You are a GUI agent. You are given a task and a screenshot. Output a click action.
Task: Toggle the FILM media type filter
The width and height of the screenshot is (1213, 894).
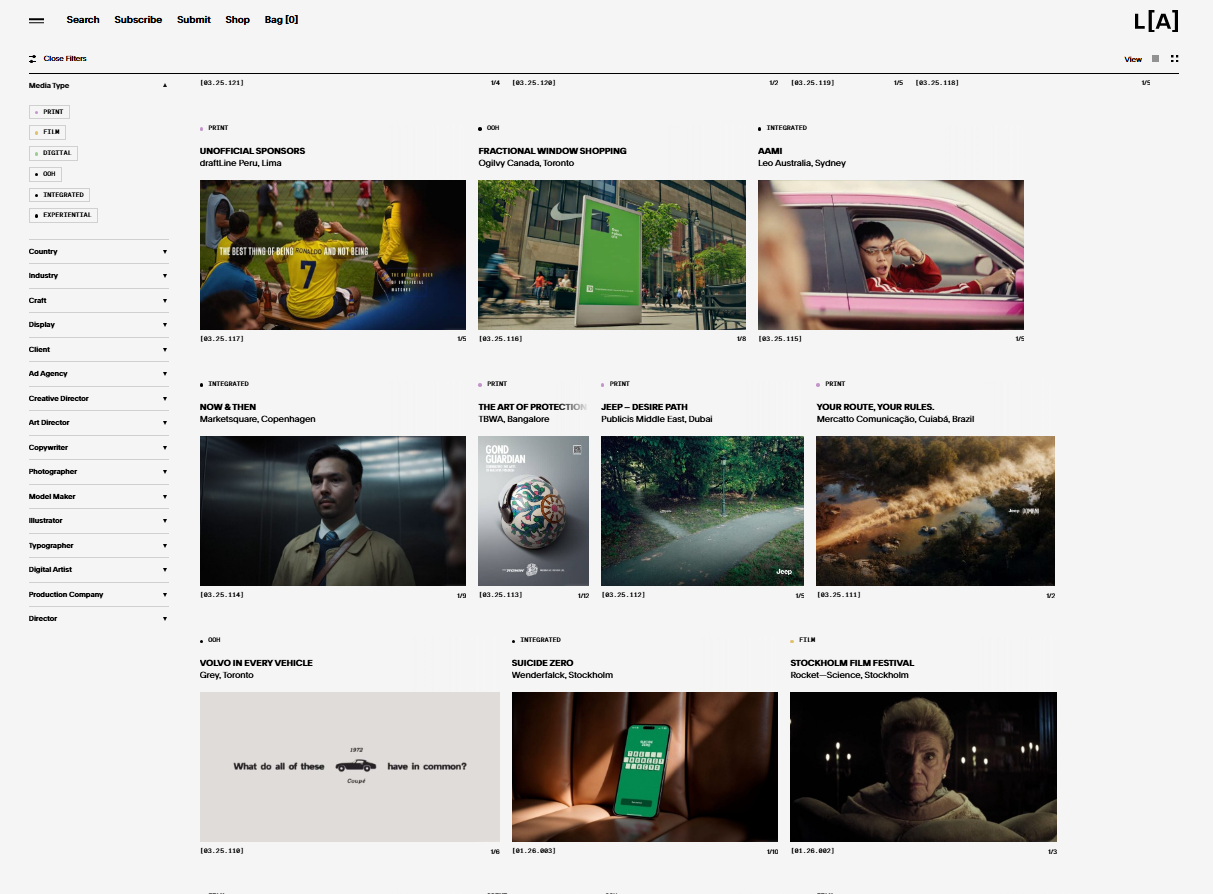click(x=48, y=132)
